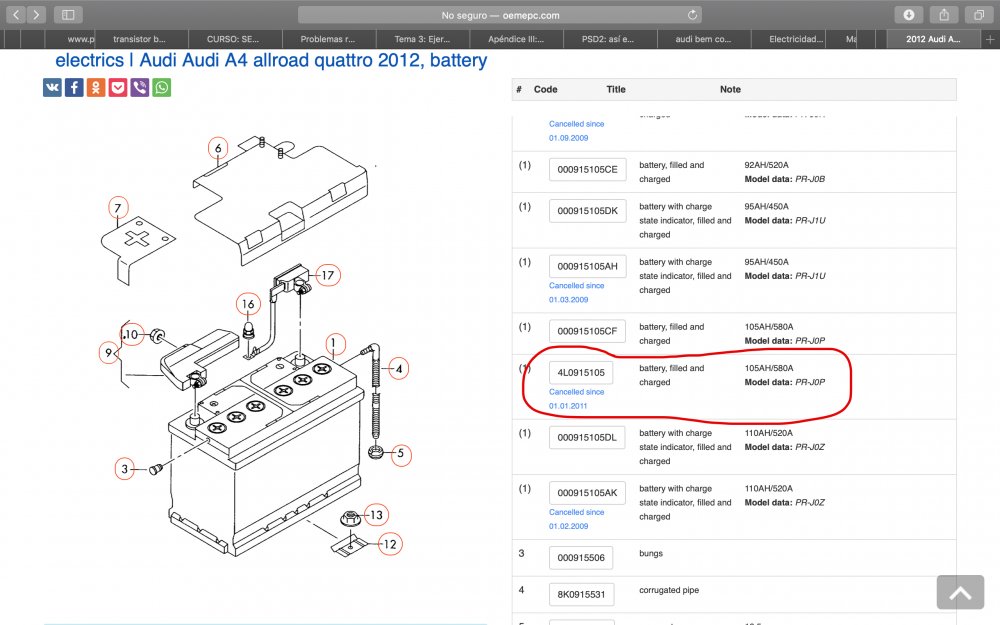
Task: Add a new Safari tab
Action: 990,39
